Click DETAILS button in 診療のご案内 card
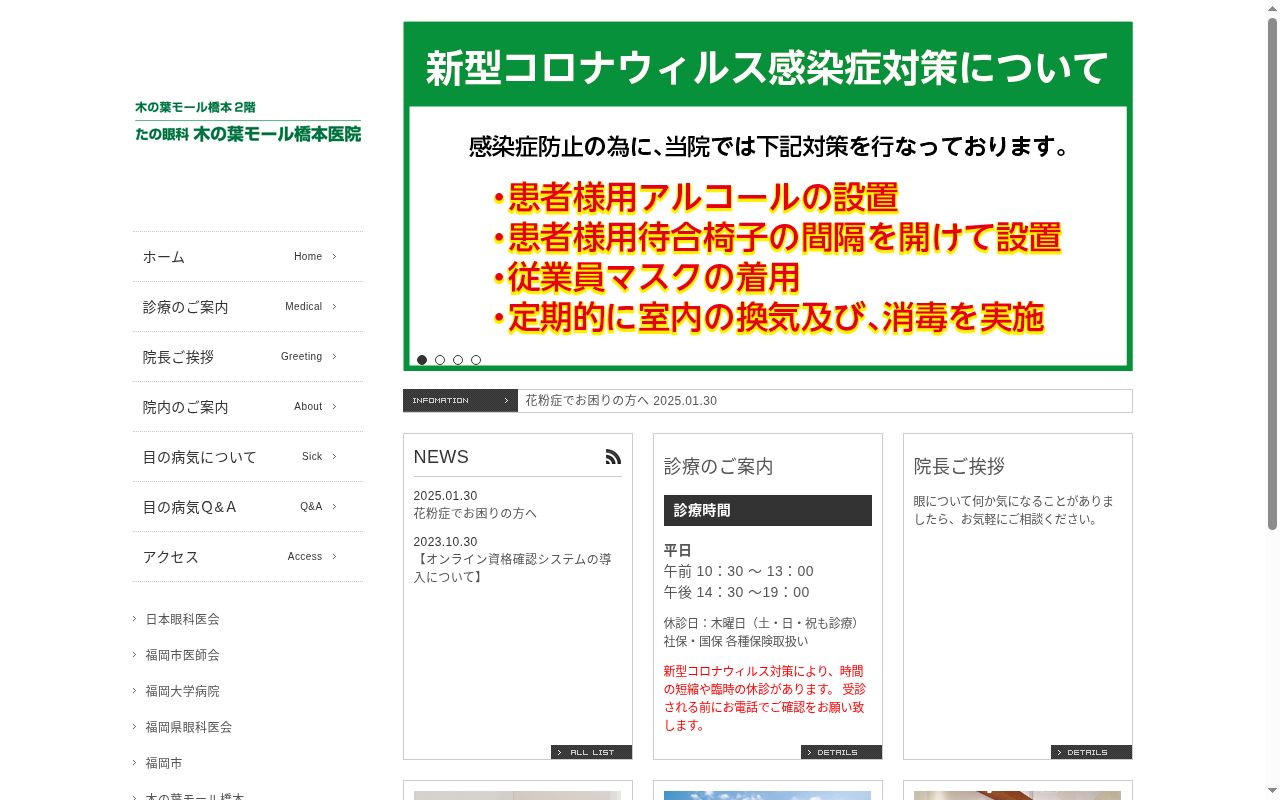Screen dimensions: 1280x800 tap(841, 752)
